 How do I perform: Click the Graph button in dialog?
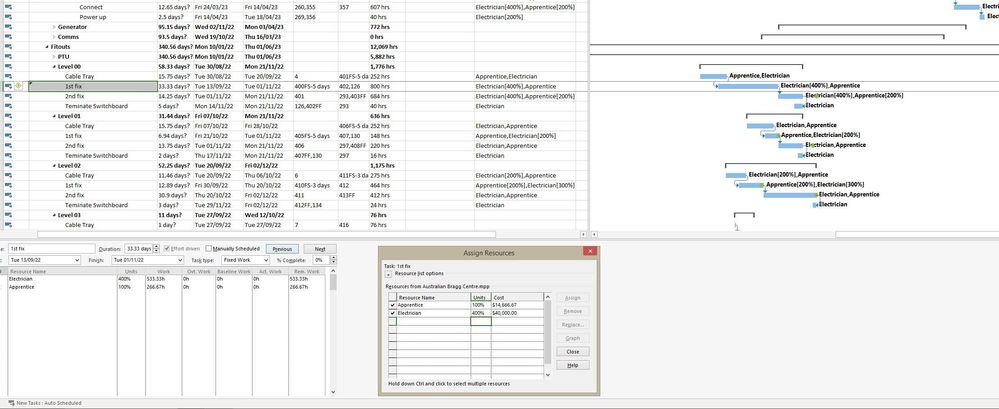[x=573, y=338]
